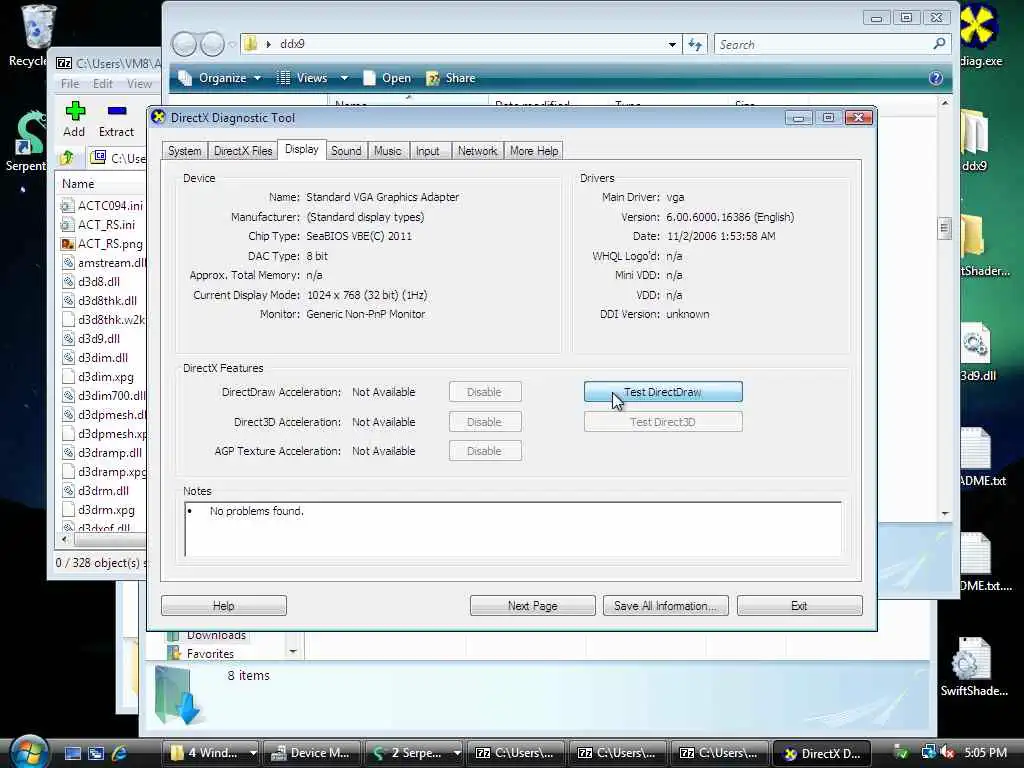Open the DirectX Files tab
1024x768 pixels.
pos(243,151)
